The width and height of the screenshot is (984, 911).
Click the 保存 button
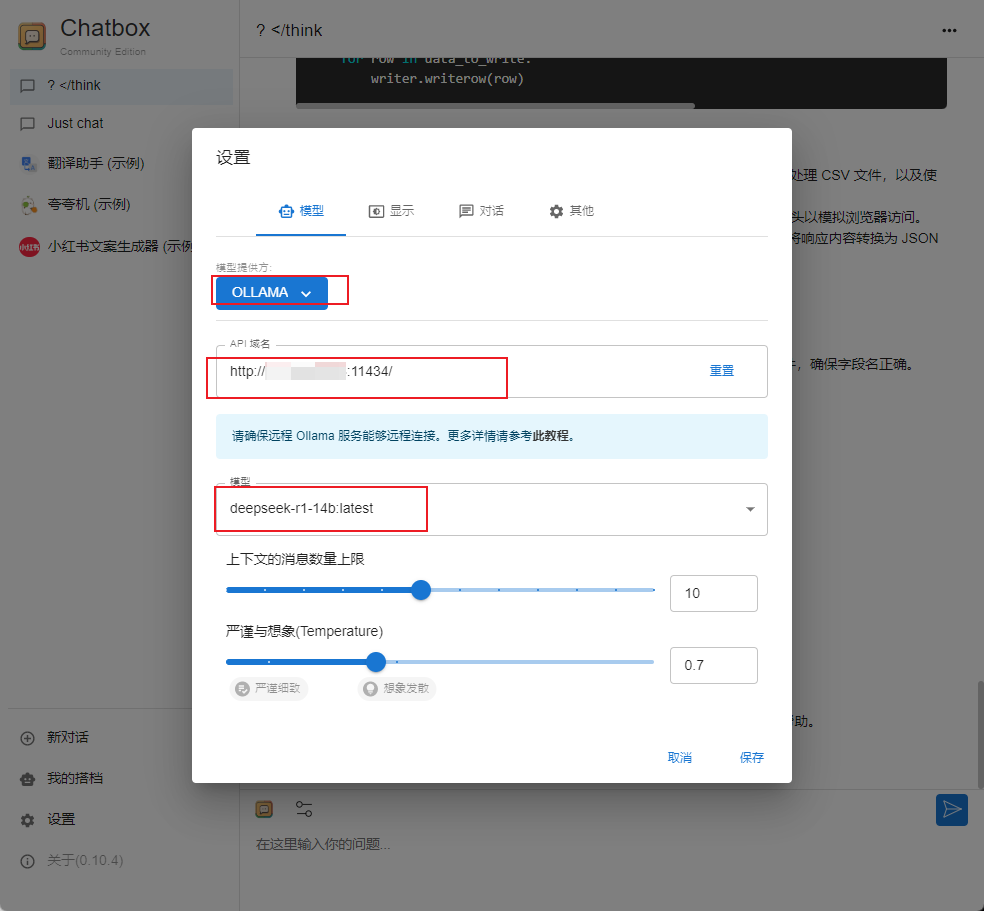click(x=751, y=757)
